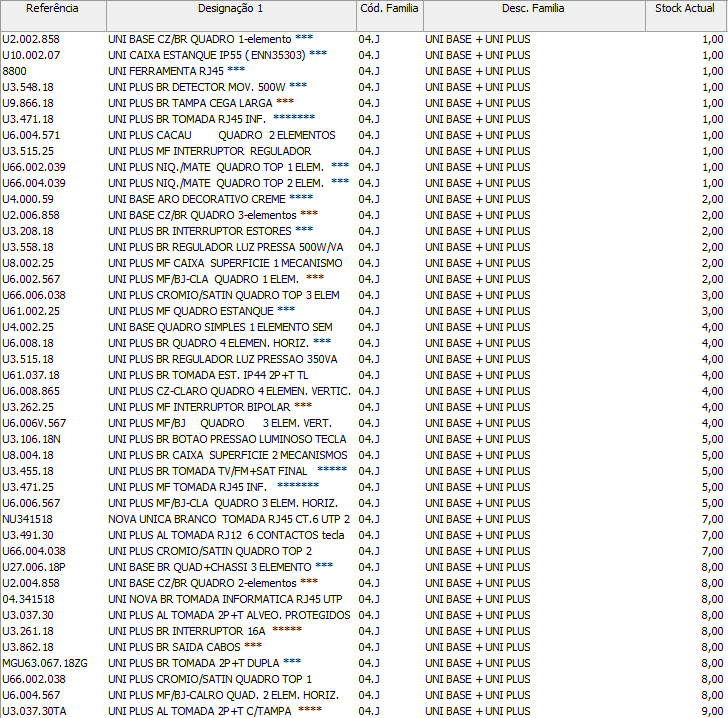Screen dimensions: 728x718
Task: Select reference U6.002.567
Action: [x=31, y=280]
